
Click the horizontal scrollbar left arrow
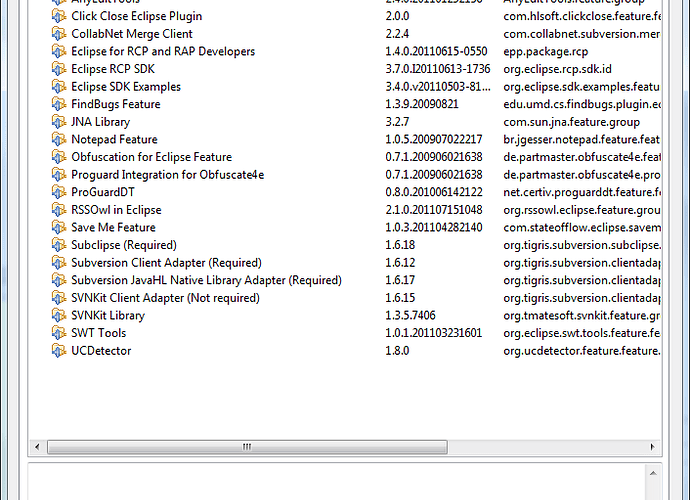coord(37,447)
